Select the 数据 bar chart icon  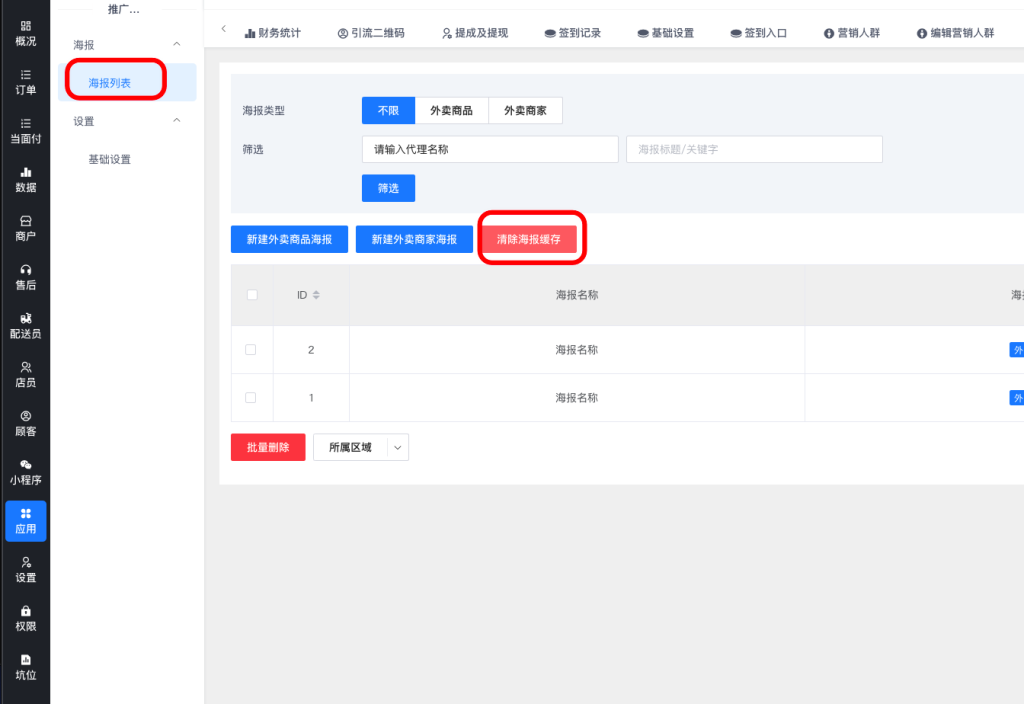(25, 173)
